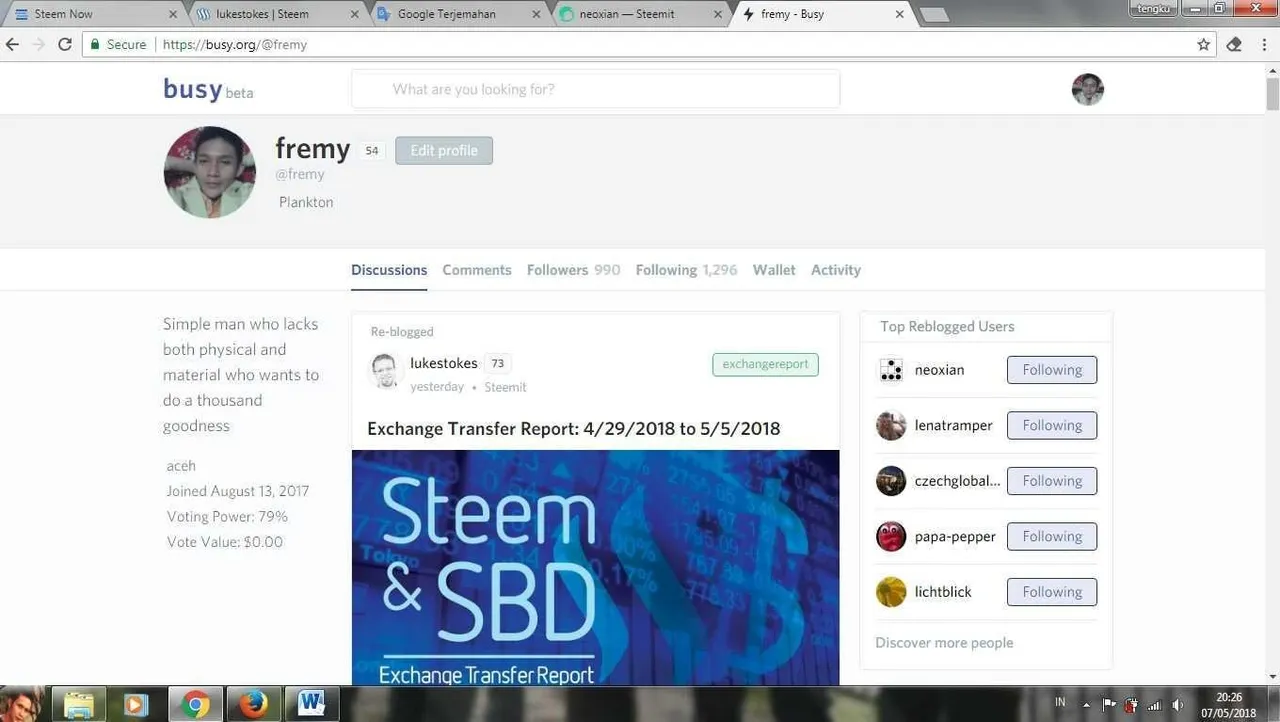Click the browser back arrow

coord(12,44)
